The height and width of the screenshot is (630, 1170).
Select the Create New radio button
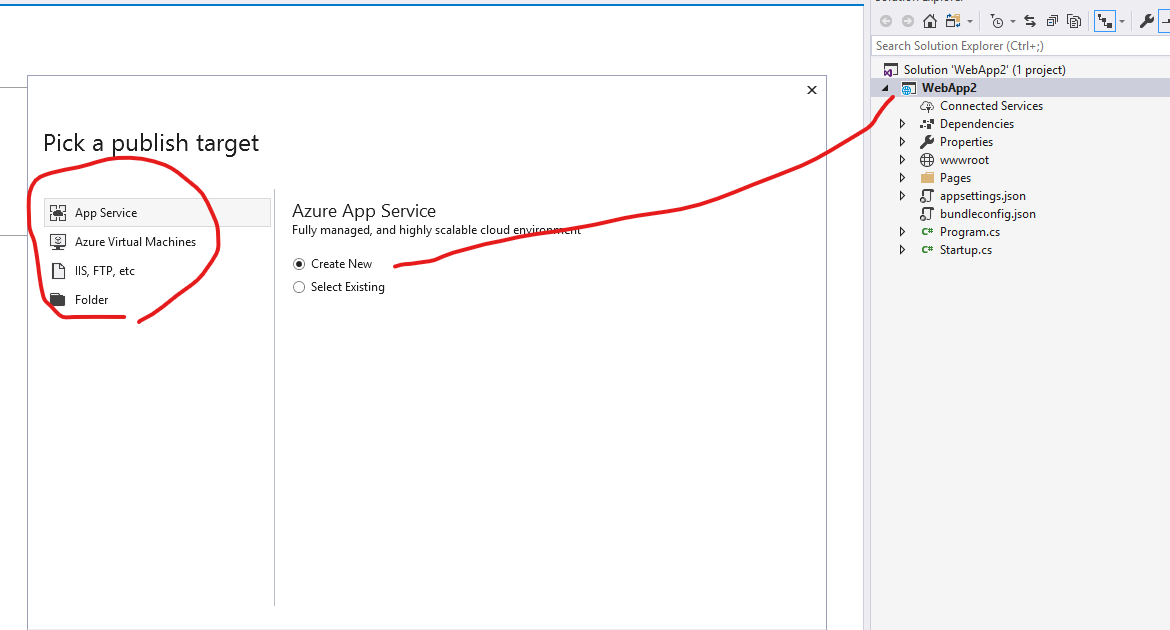pyautogui.click(x=298, y=263)
